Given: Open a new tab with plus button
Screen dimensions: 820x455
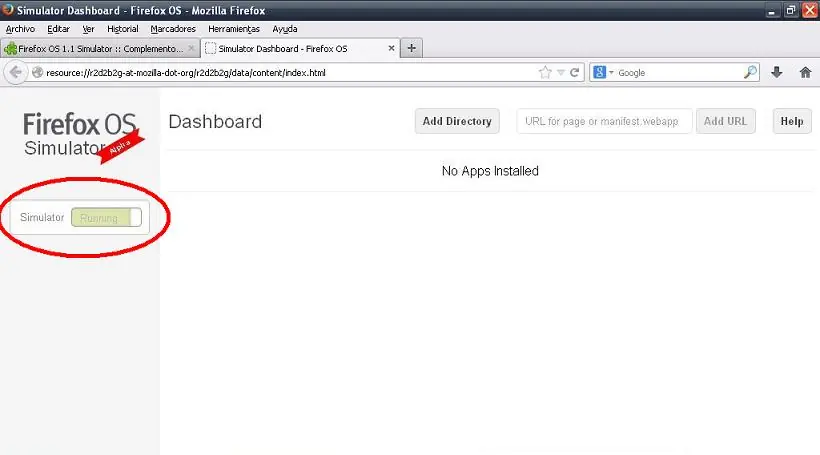Looking at the screenshot, I should tap(412, 48).
